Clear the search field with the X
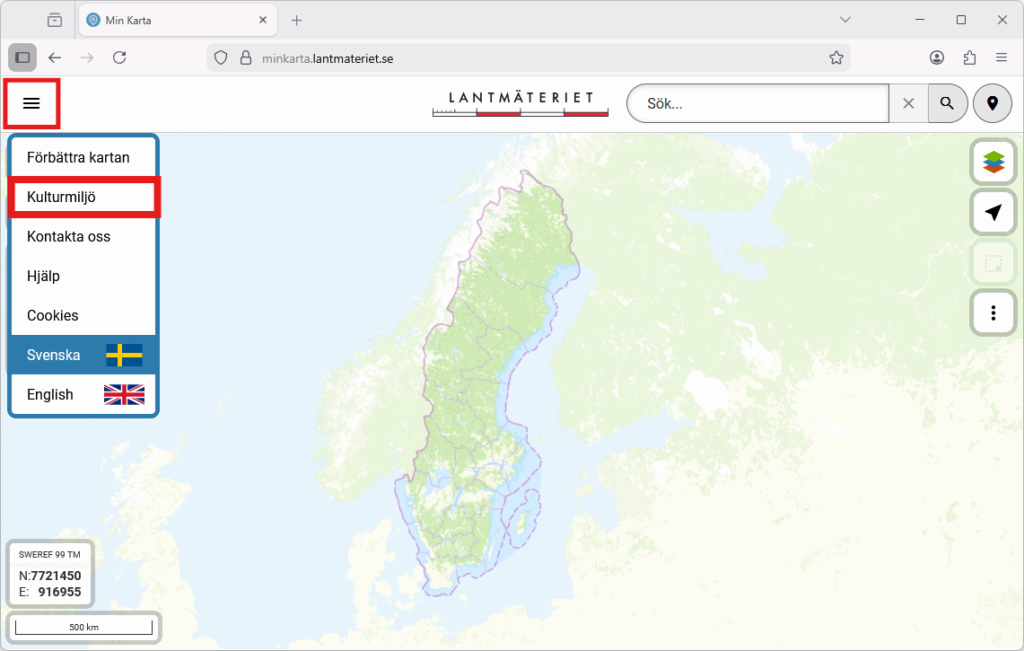 [x=908, y=103]
